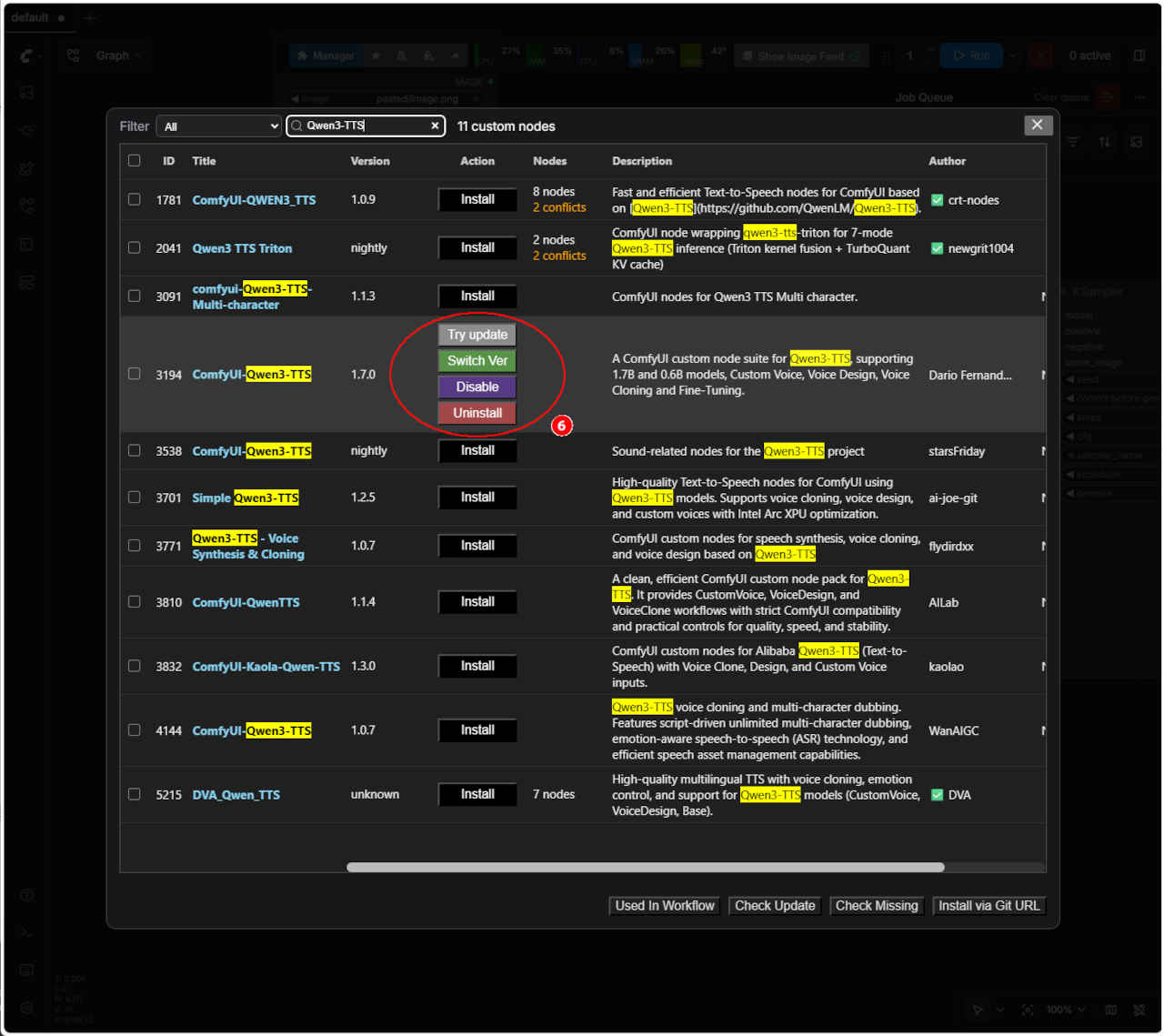Check the box for row 3771
The height and width of the screenshot is (1036, 1164).
135,546
